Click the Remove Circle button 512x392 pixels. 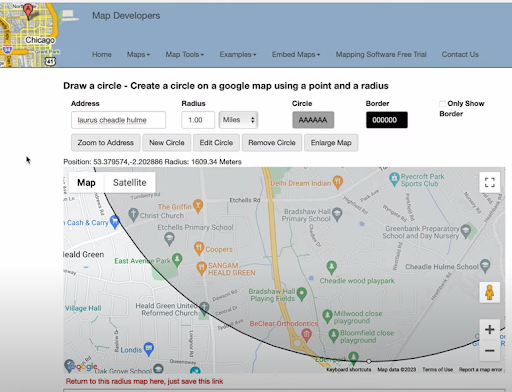(272, 143)
